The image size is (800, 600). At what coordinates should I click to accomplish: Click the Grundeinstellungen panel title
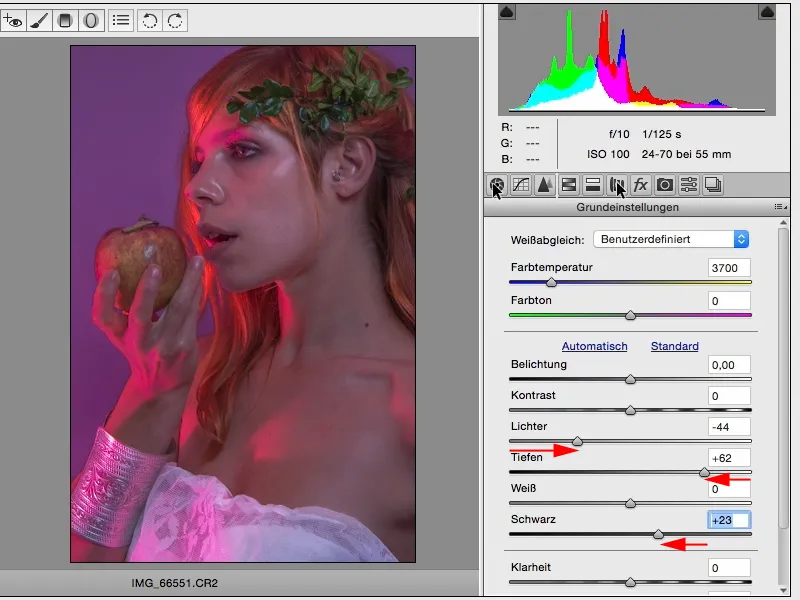(628, 207)
